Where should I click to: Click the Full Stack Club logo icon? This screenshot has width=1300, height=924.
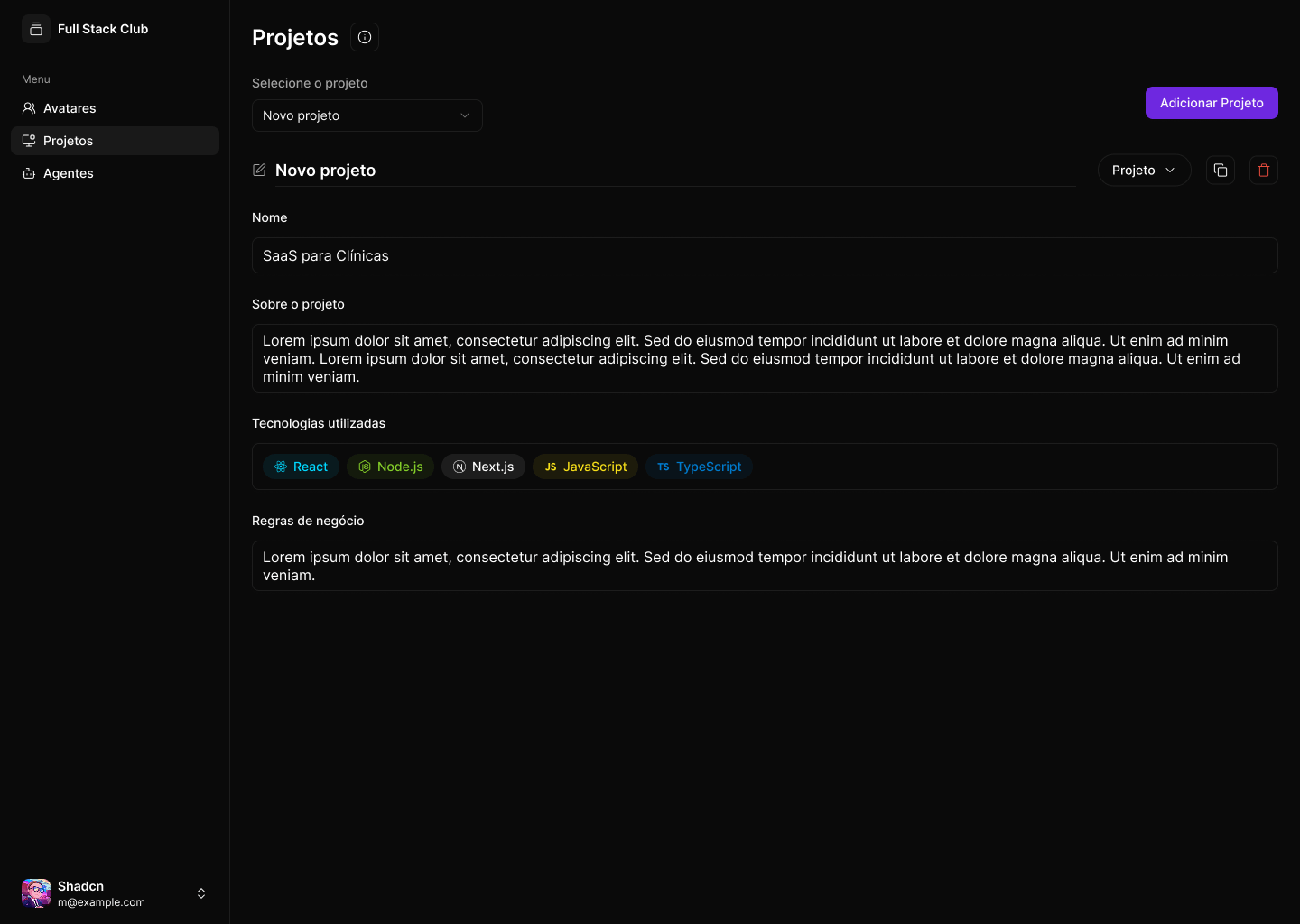point(36,29)
